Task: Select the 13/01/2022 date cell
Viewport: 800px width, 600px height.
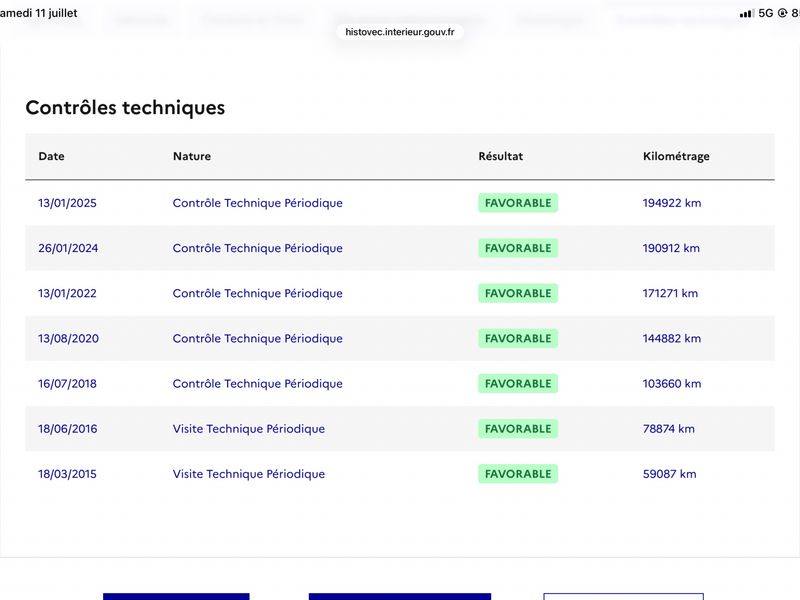Action: tap(67, 293)
